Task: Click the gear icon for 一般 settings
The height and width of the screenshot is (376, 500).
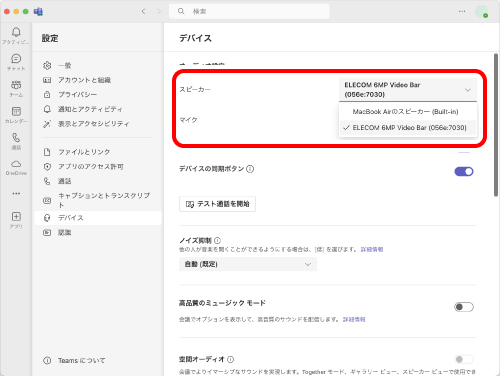Action: tap(47, 65)
